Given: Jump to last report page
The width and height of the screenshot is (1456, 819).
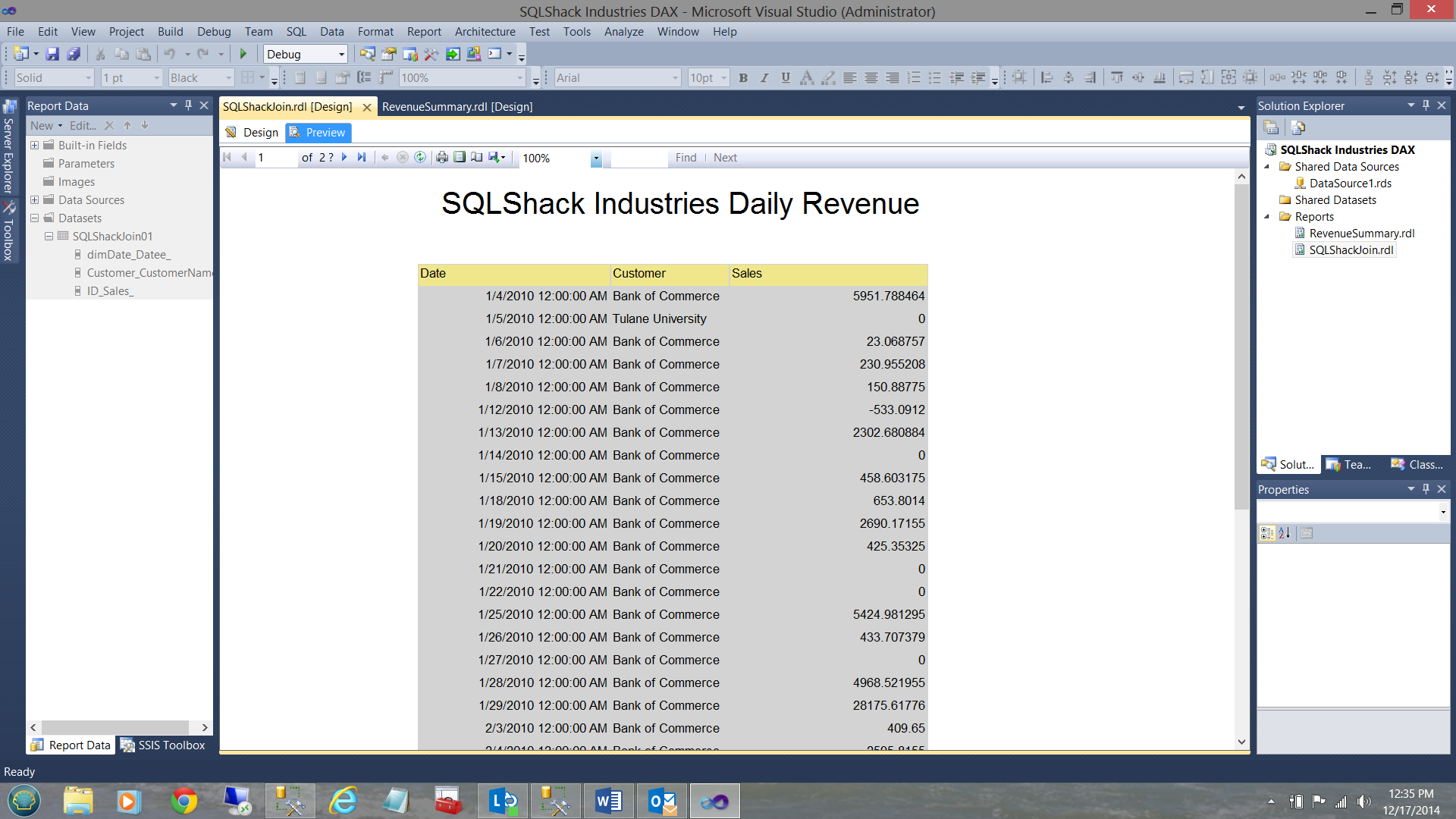Looking at the screenshot, I should pos(362,158).
